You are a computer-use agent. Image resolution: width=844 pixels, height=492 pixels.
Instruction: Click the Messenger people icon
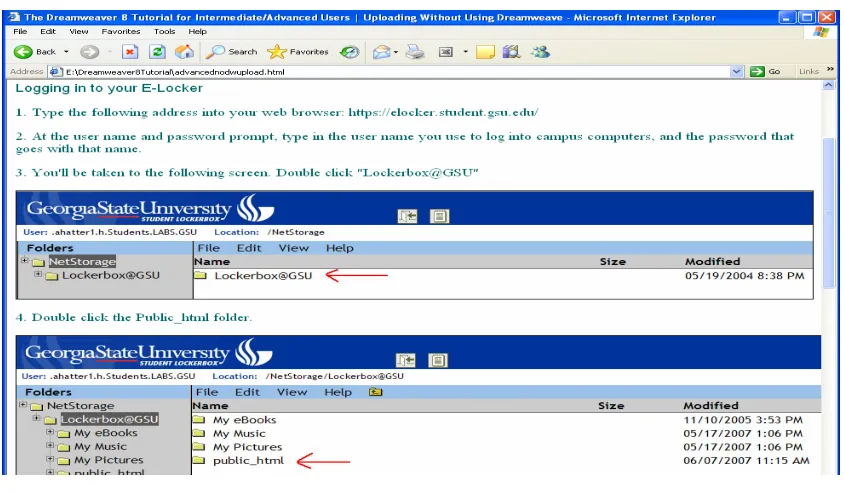click(540, 52)
